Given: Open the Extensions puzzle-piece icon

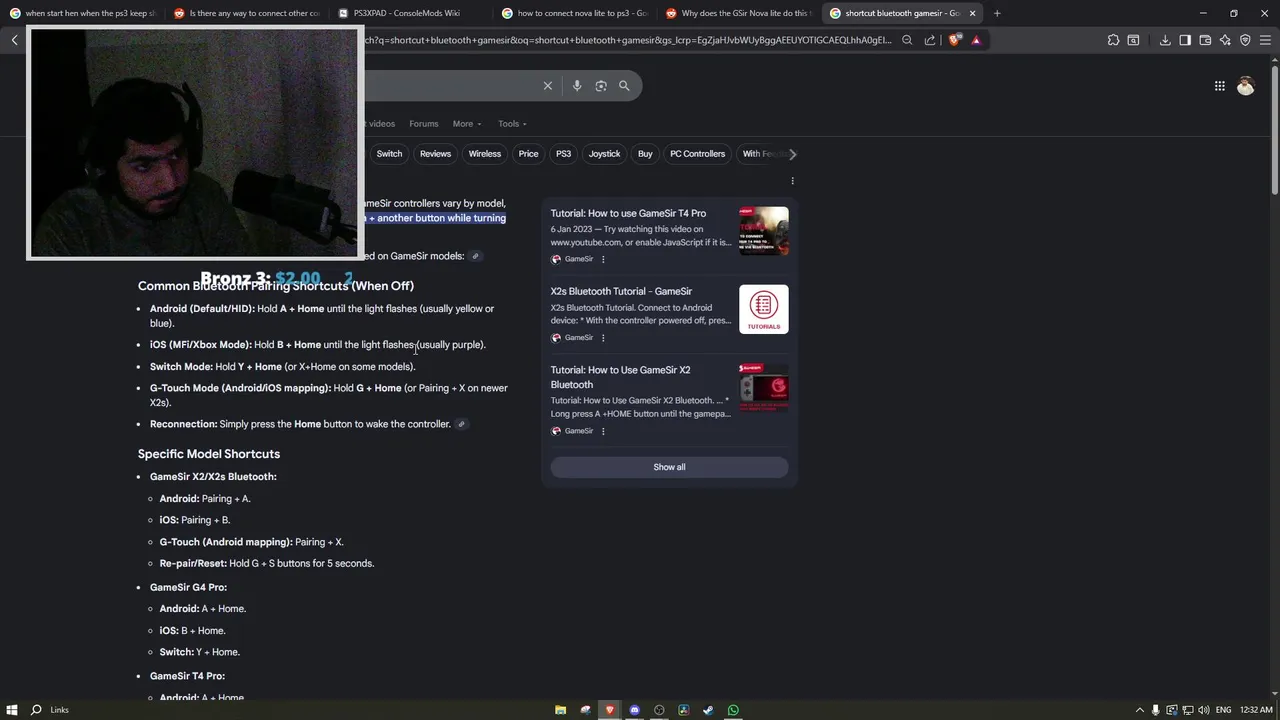Looking at the screenshot, I should coord(1113,40).
